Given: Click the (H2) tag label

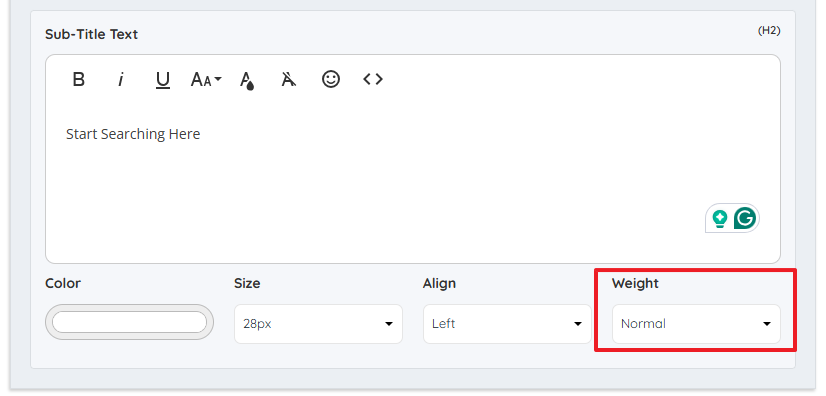Looking at the screenshot, I should click(769, 31).
